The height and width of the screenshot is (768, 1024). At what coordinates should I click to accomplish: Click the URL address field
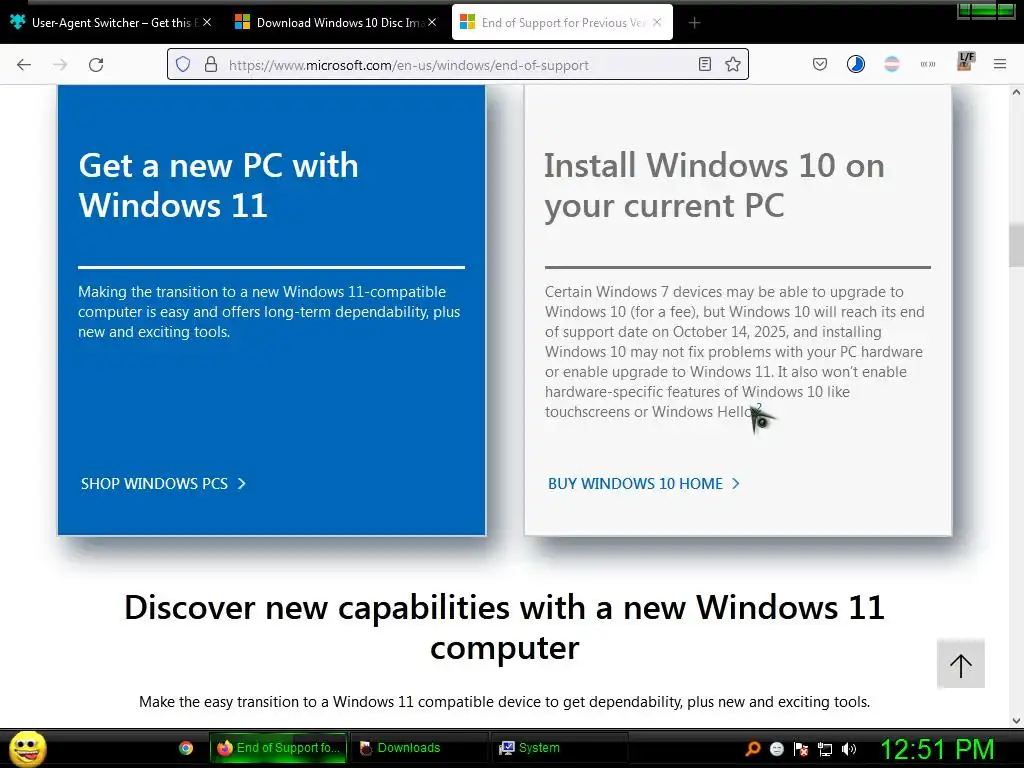pos(457,65)
